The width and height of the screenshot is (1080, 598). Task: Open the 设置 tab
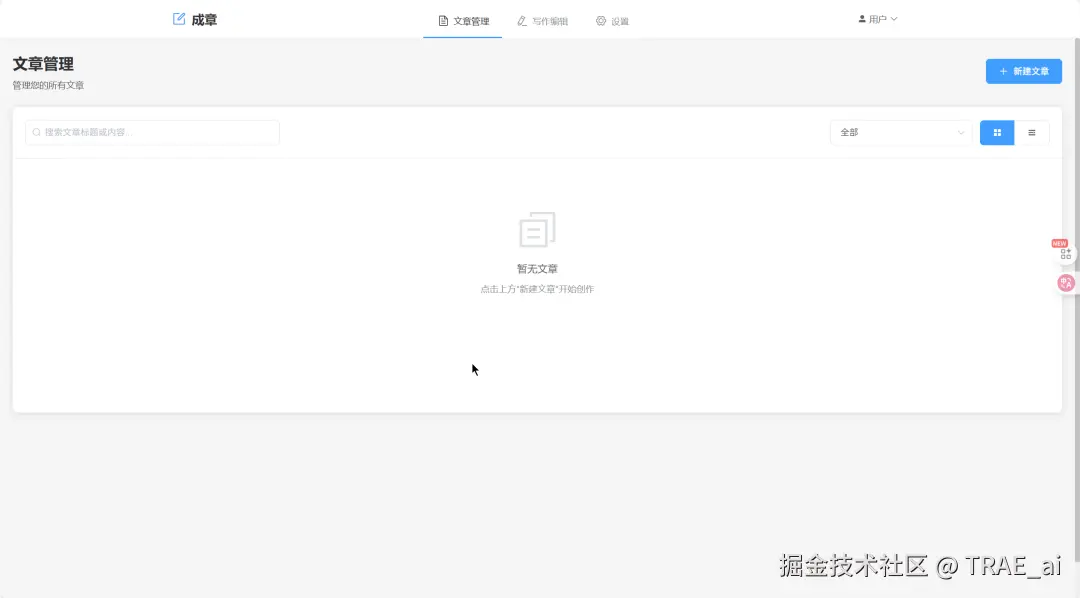coord(613,20)
